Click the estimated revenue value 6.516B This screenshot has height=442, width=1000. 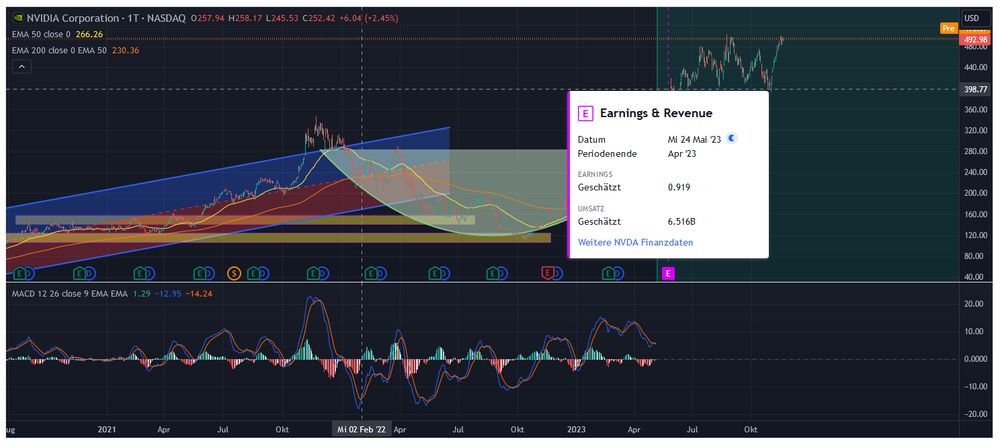click(x=682, y=221)
